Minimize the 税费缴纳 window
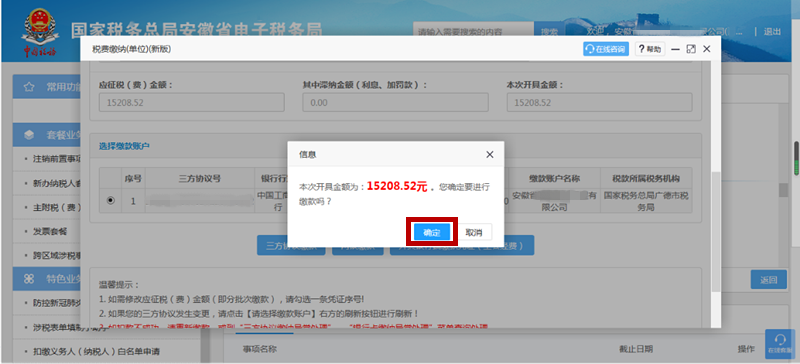This screenshot has width=800, height=364. [676, 50]
